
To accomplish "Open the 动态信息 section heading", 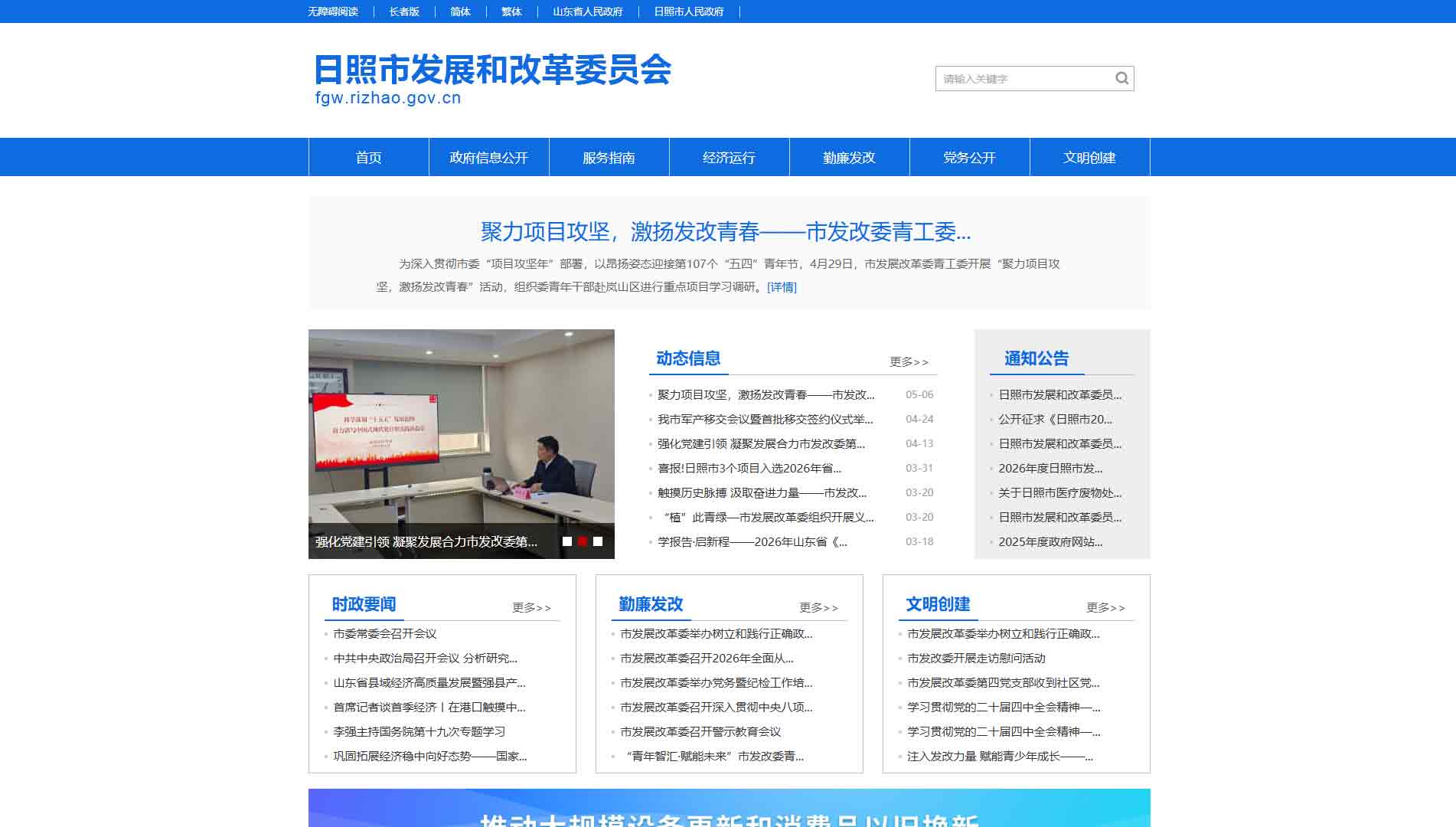I will click(688, 358).
